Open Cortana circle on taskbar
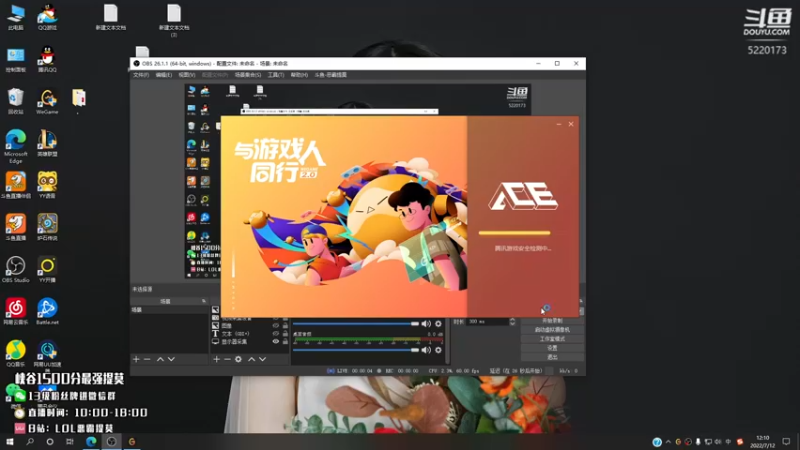 [x=49, y=442]
